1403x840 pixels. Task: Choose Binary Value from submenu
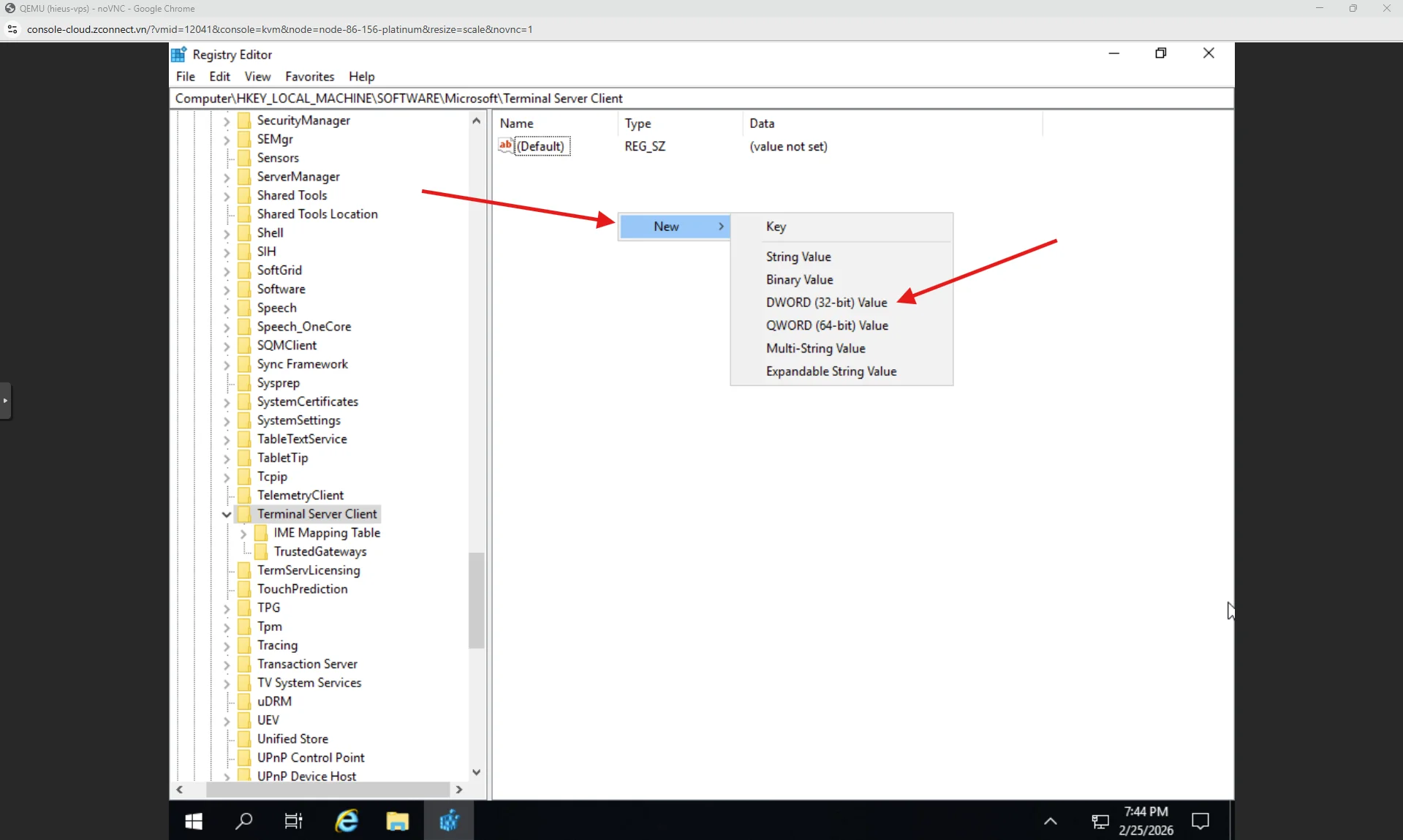pos(842,279)
